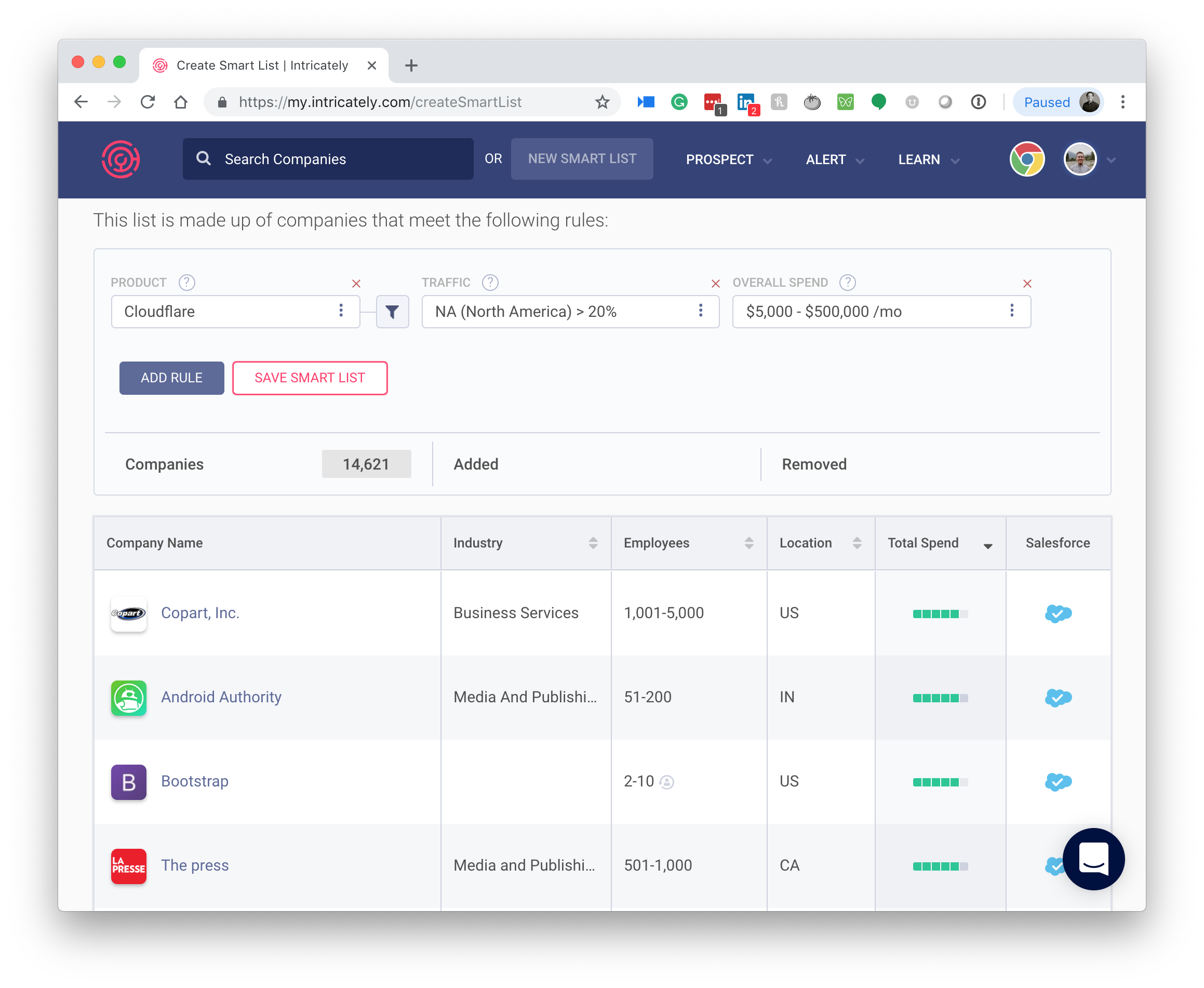Click the info icon beside 2-10 employees
This screenshot has width=1204, height=988.
666,782
